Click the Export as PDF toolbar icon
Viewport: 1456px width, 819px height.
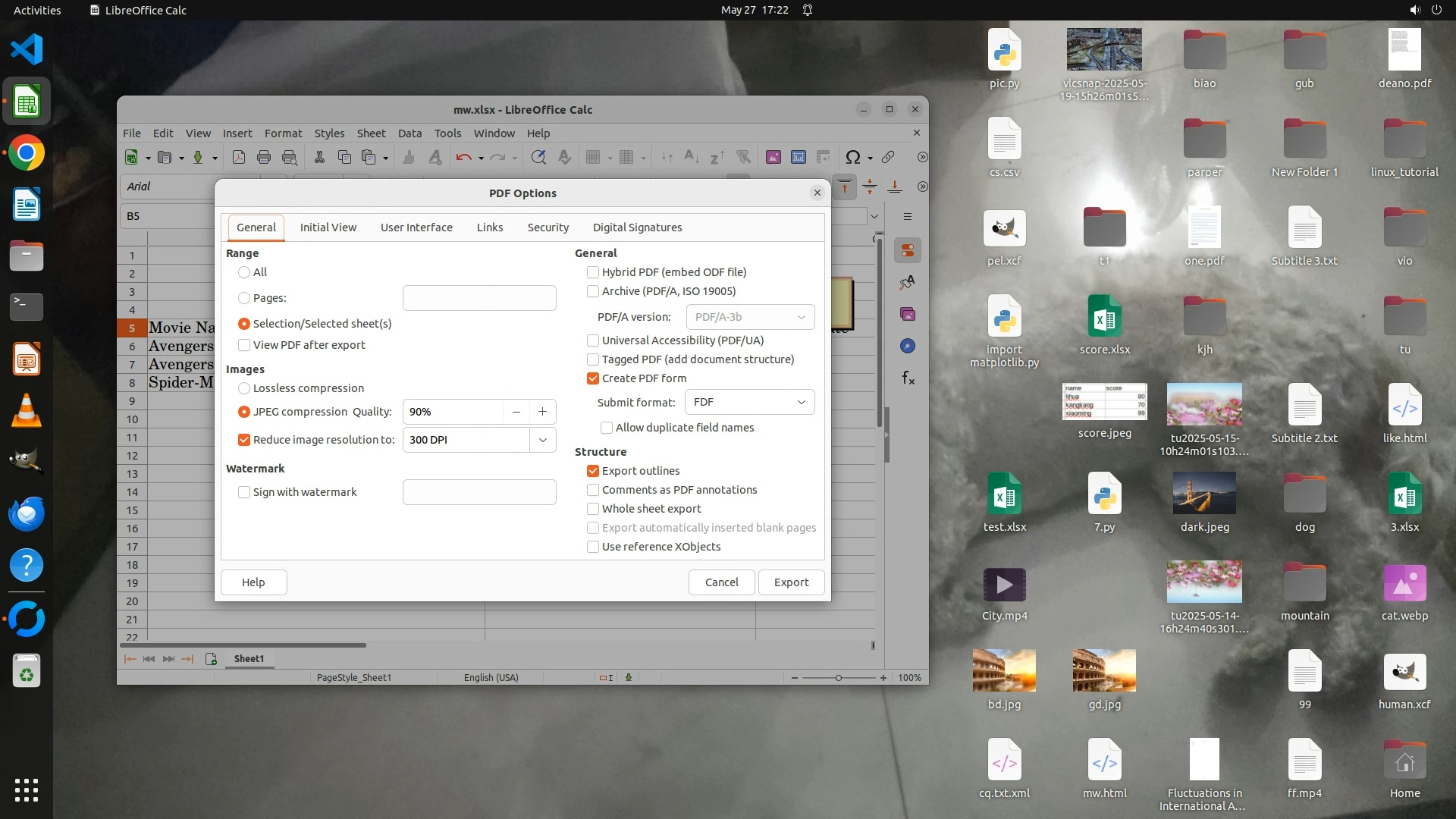coord(238,157)
